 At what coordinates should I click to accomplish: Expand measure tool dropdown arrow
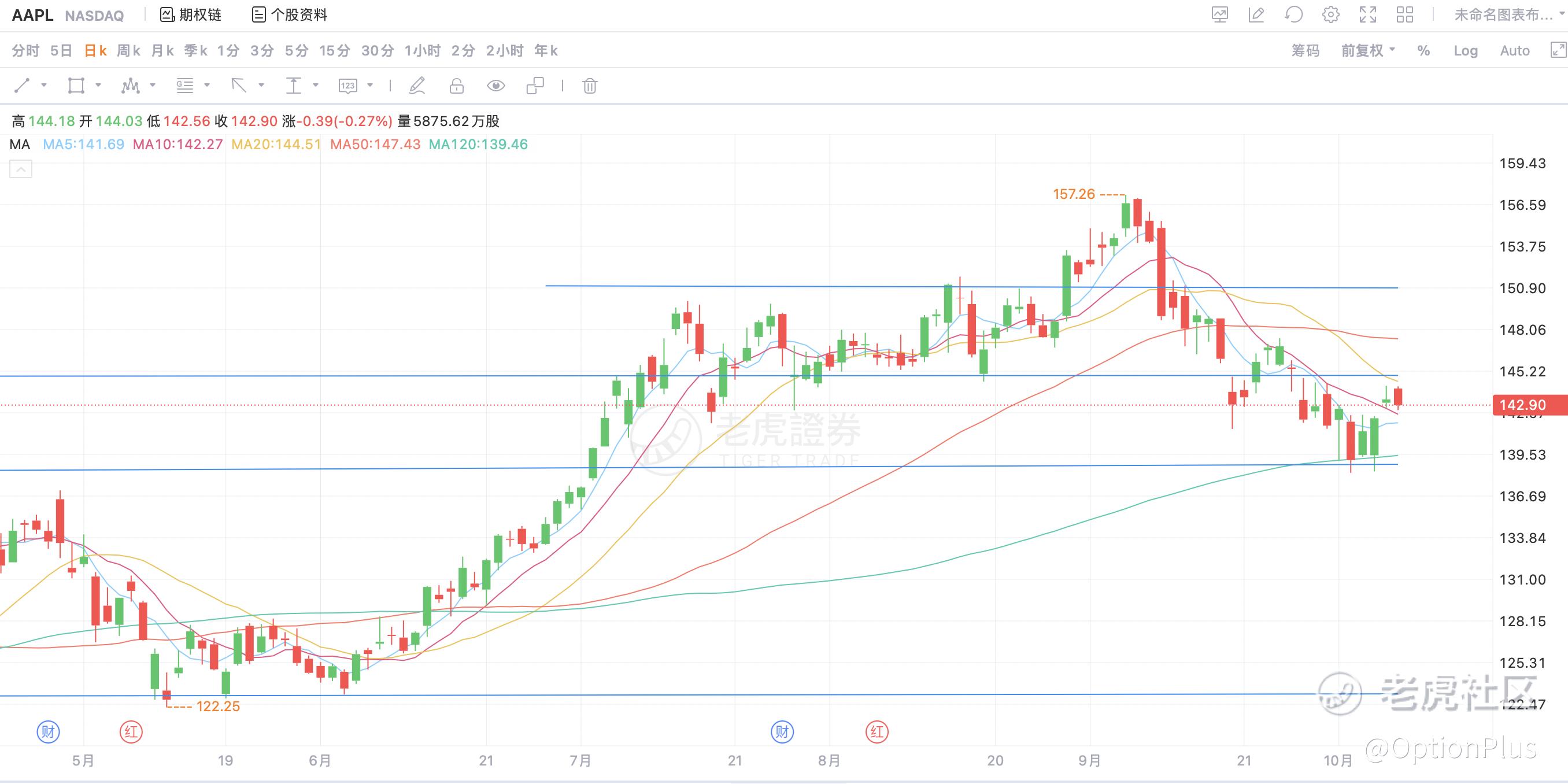pos(316,85)
